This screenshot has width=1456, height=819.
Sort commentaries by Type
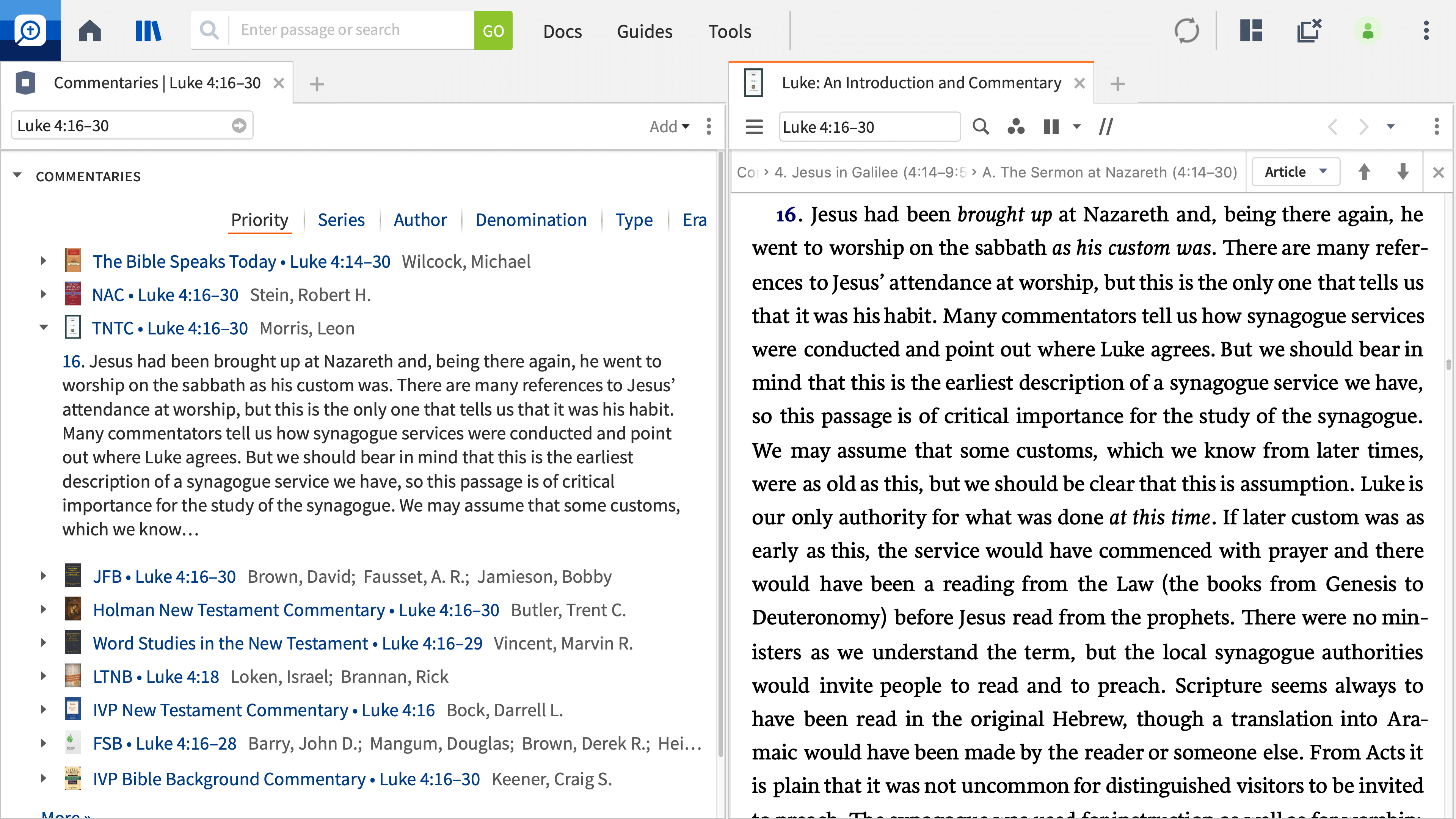(x=634, y=219)
